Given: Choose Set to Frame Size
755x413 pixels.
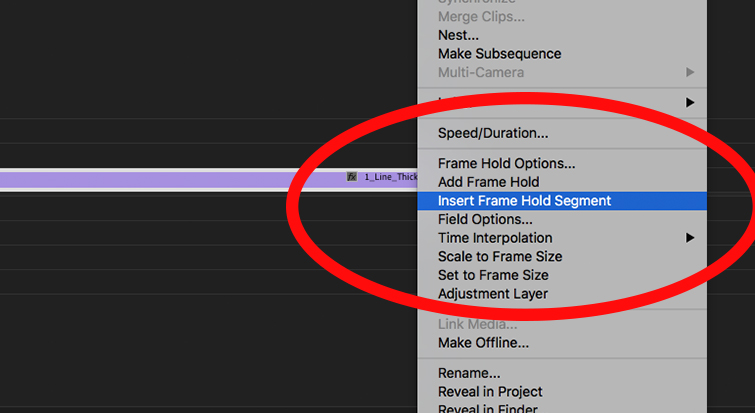Looking at the screenshot, I should (x=493, y=275).
